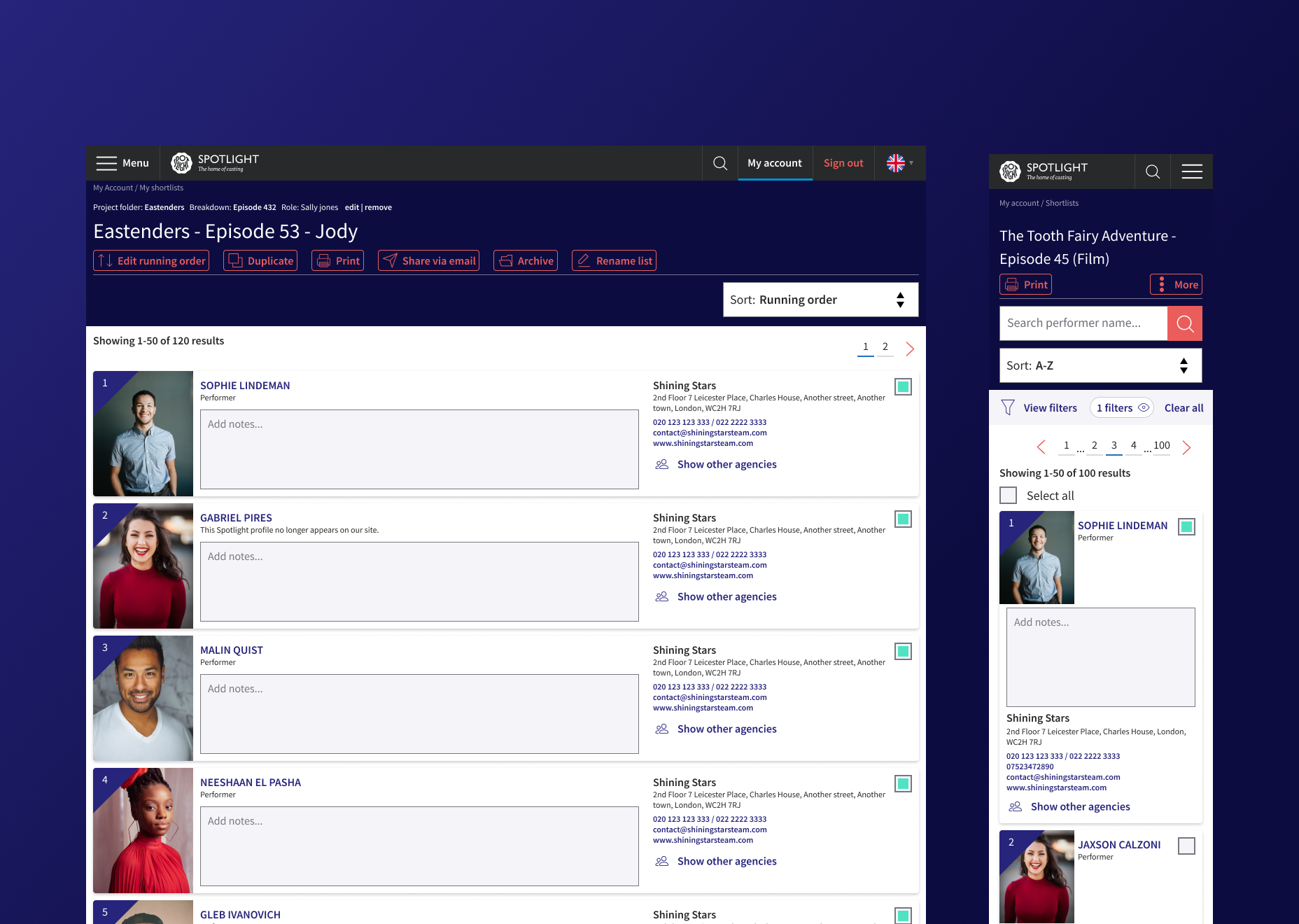Toggle checkbox for Gleb Ivanovich row
1299x924 pixels.
[x=904, y=916]
